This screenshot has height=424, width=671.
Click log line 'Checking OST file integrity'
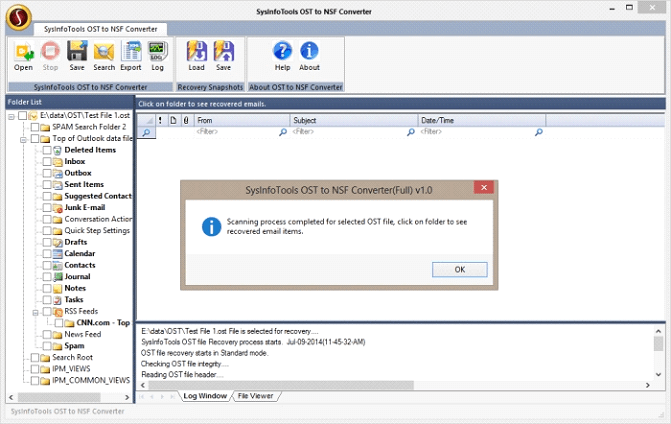click(184, 364)
